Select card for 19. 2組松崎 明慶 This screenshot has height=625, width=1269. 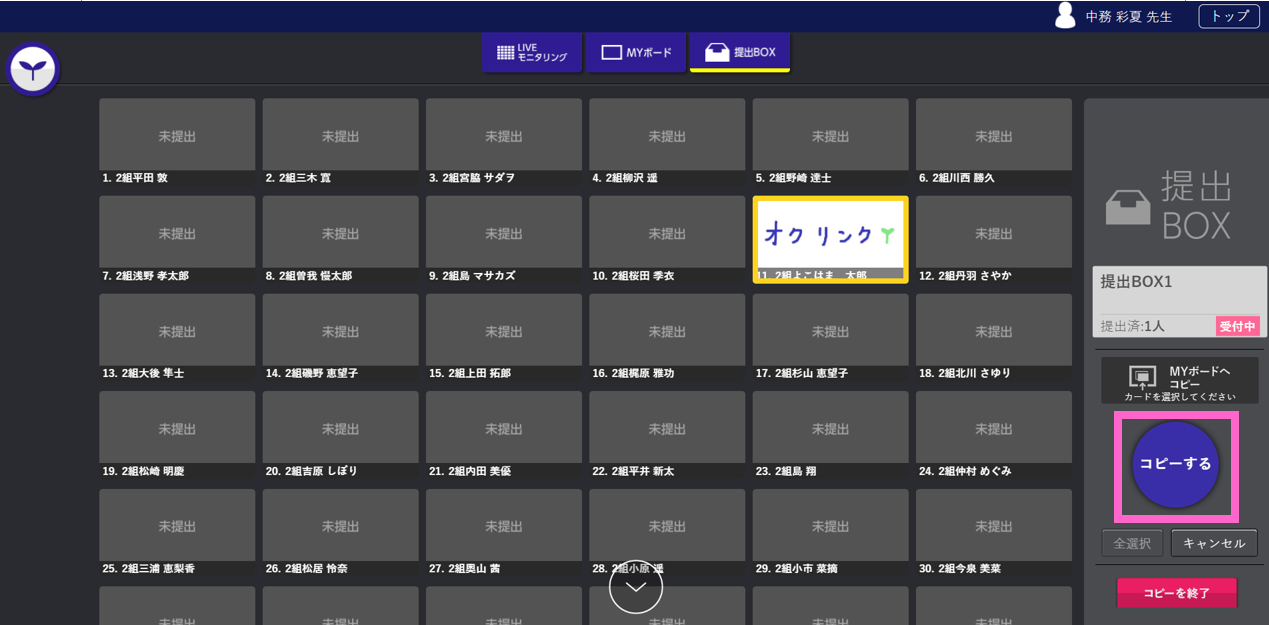177,428
